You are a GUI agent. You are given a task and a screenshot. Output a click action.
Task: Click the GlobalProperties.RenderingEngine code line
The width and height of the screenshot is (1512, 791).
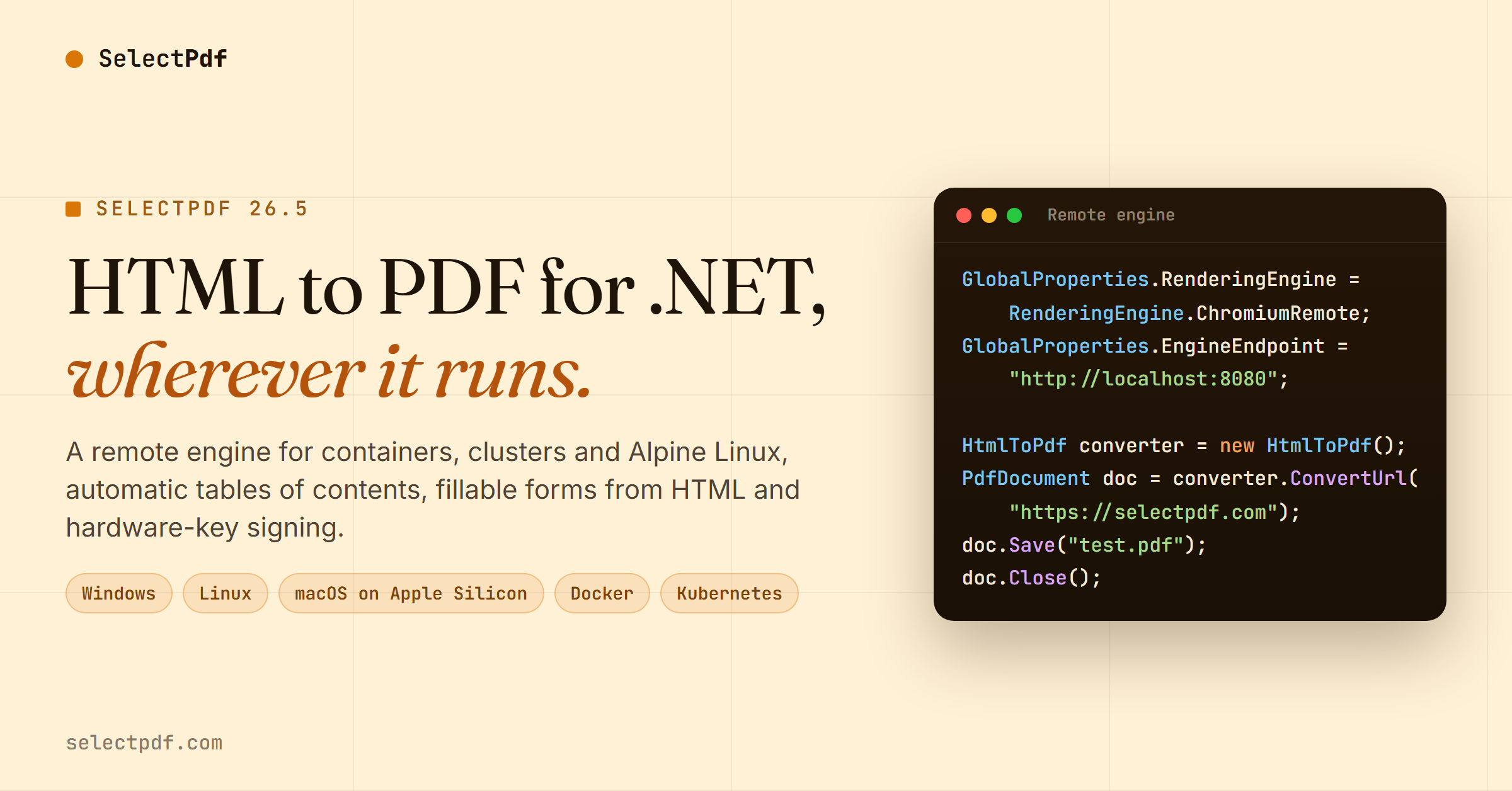(1160, 279)
